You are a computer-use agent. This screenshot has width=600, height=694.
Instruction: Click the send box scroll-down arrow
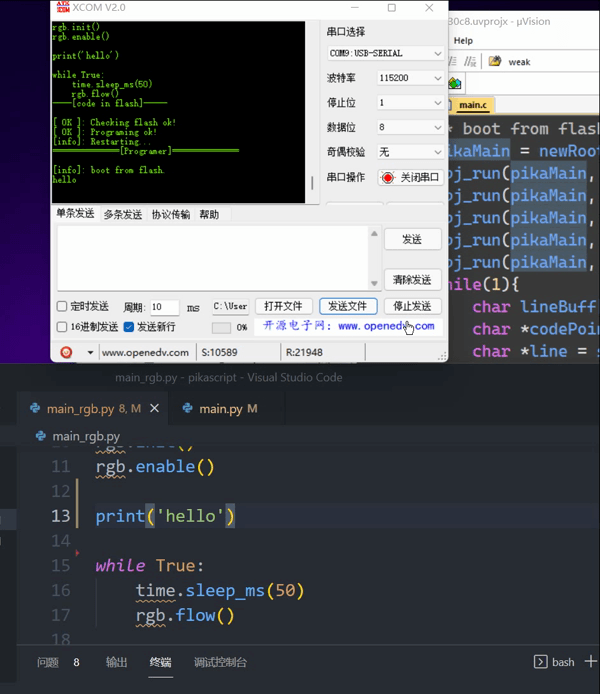(x=374, y=283)
